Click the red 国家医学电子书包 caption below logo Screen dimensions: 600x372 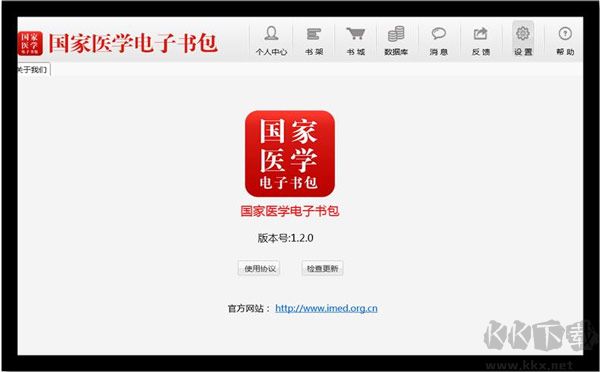point(290,211)
